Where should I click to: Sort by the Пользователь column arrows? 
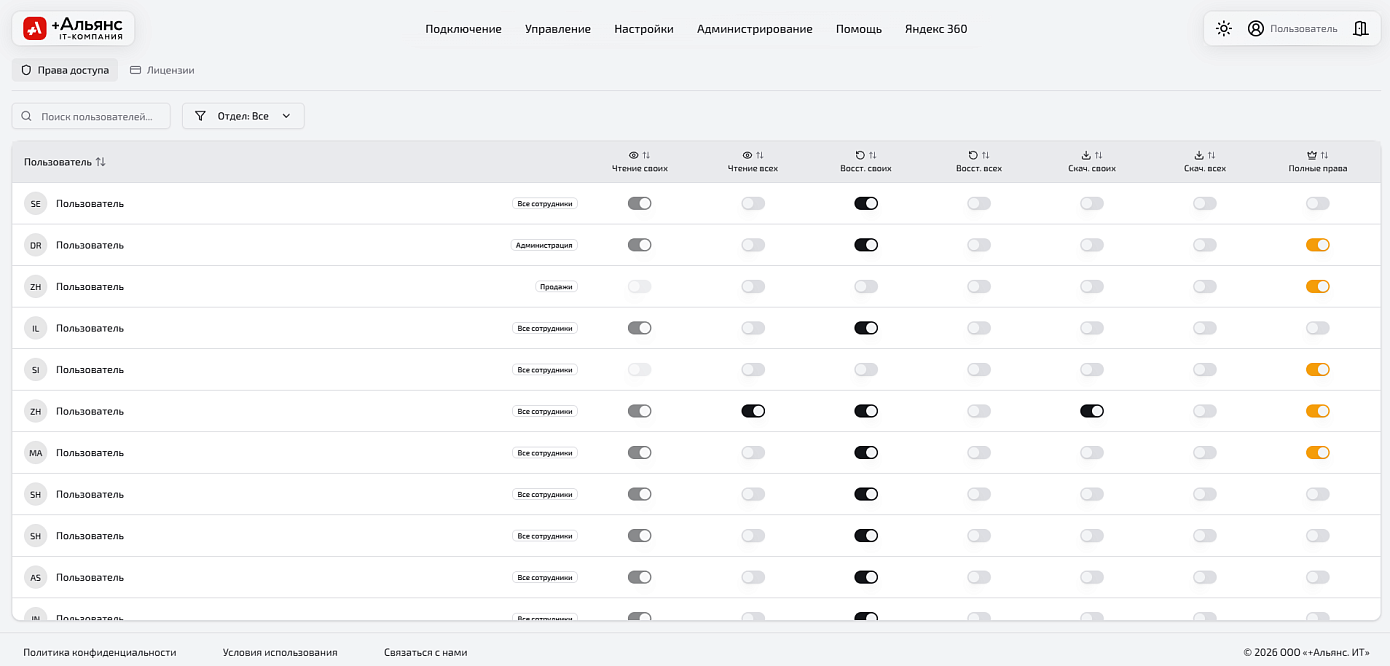[101, 162]
